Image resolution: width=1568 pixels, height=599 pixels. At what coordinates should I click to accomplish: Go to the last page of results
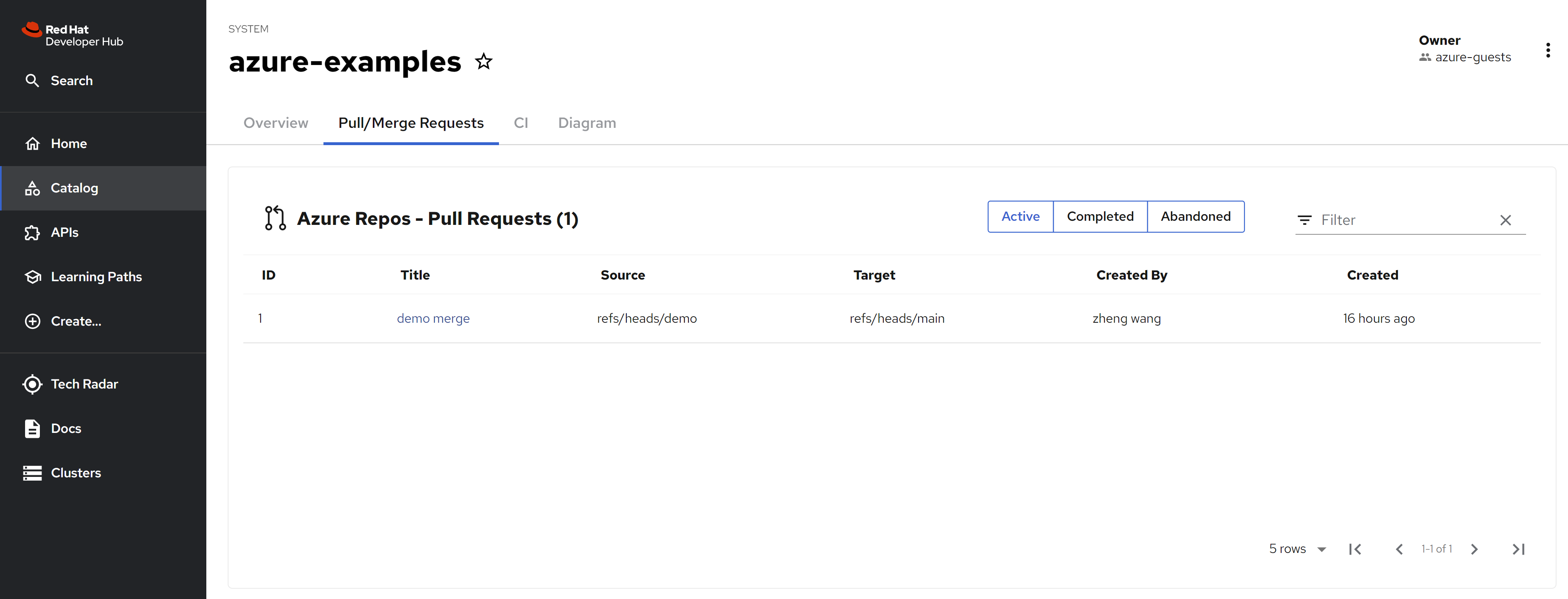(x=1518, y=549)
